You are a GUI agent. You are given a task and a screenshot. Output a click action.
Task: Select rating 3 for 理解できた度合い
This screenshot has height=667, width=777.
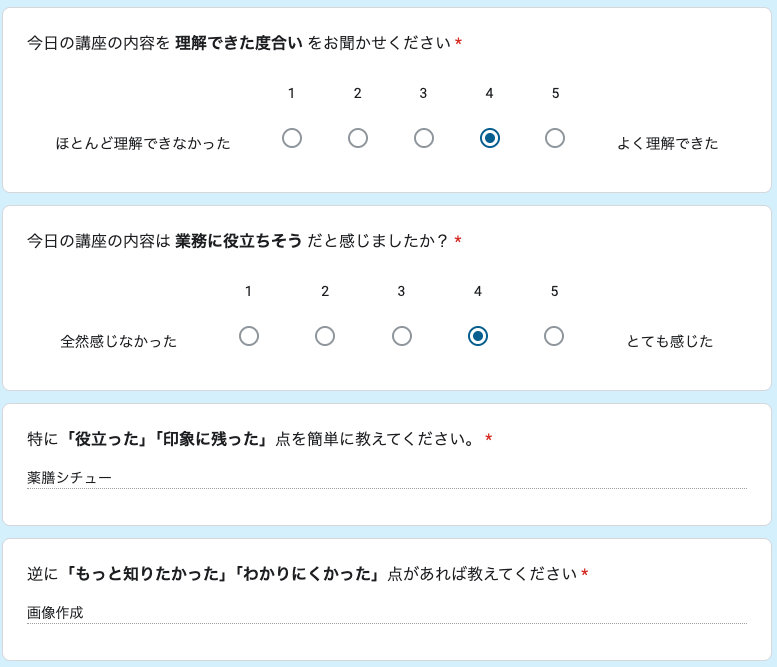424,138
